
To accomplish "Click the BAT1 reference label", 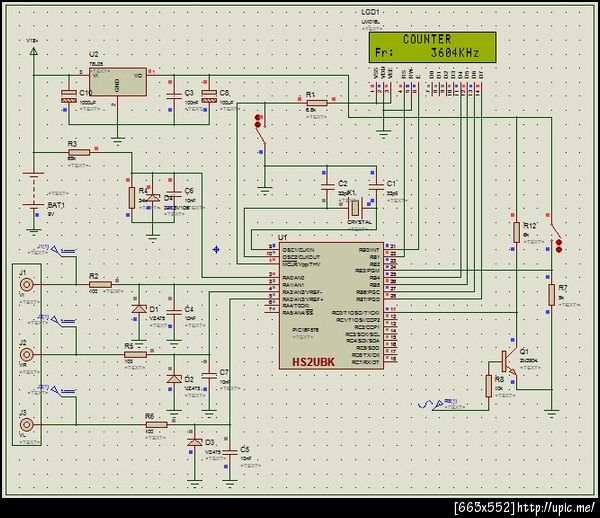I will pos(56,205).
